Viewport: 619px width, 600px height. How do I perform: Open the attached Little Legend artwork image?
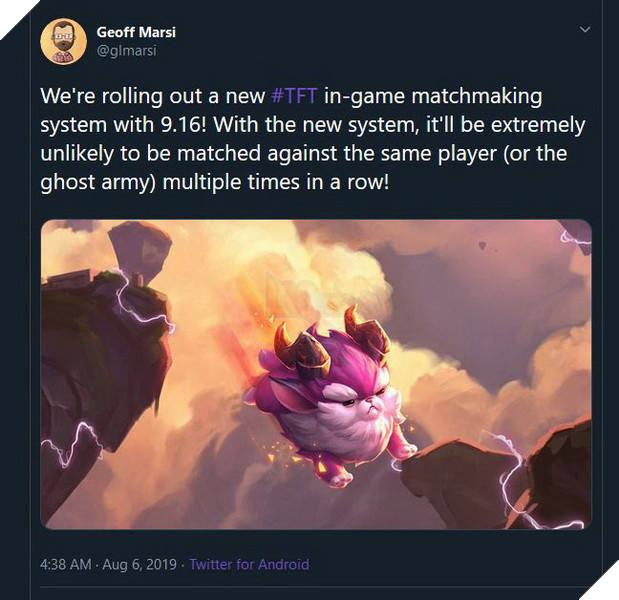[316, 374]
